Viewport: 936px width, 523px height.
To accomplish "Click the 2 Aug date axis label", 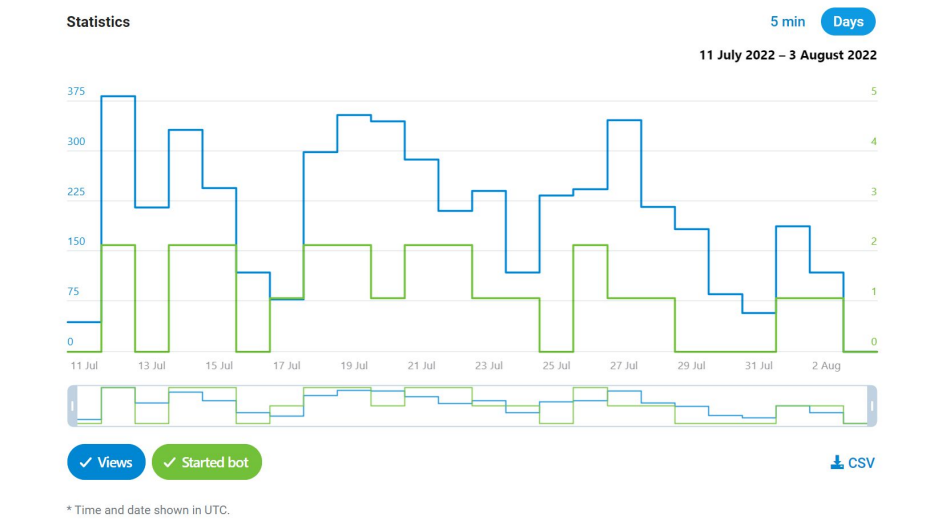I will [826, 366].
